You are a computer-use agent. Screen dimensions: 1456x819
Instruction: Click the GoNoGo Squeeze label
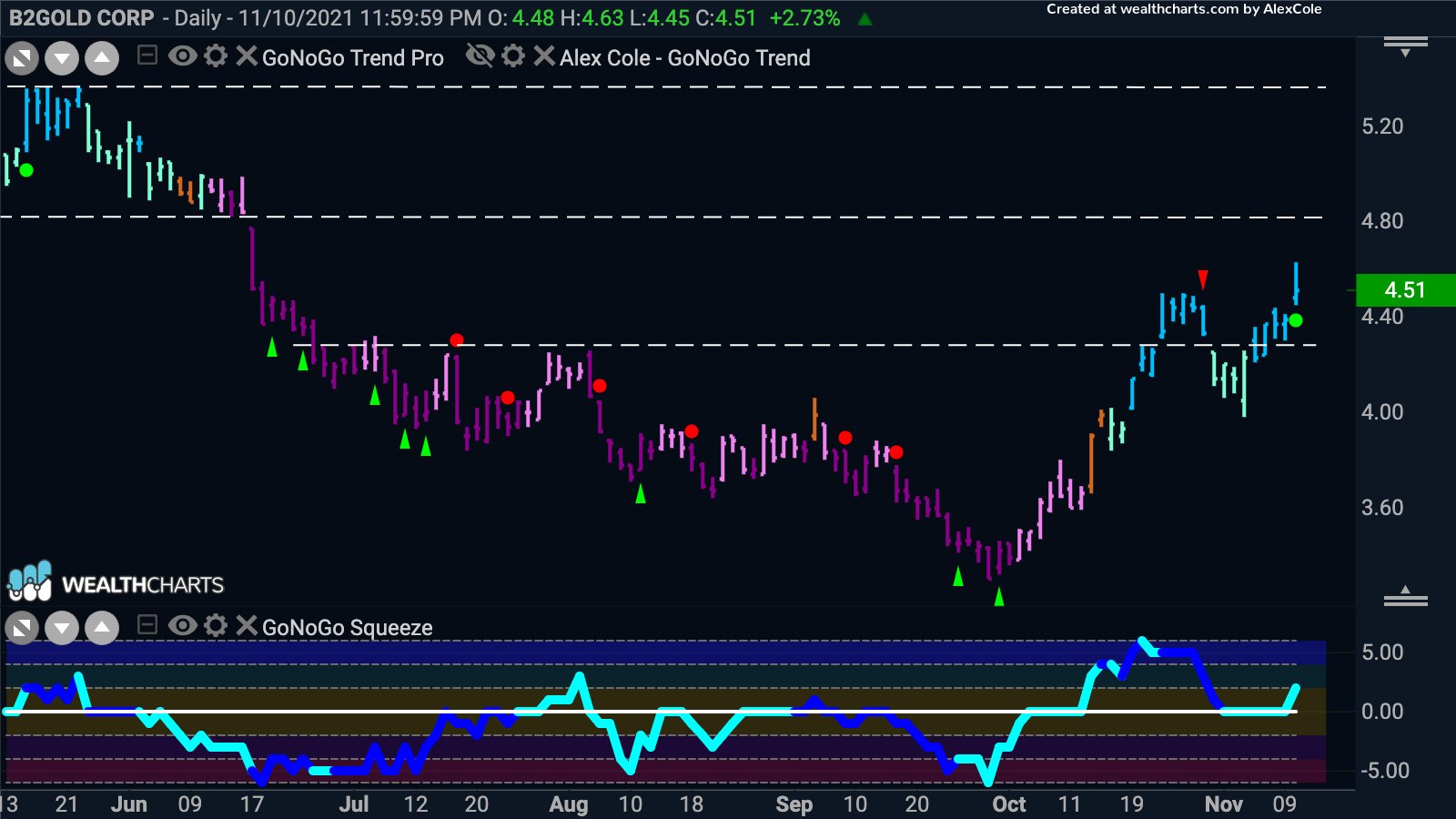348,628
